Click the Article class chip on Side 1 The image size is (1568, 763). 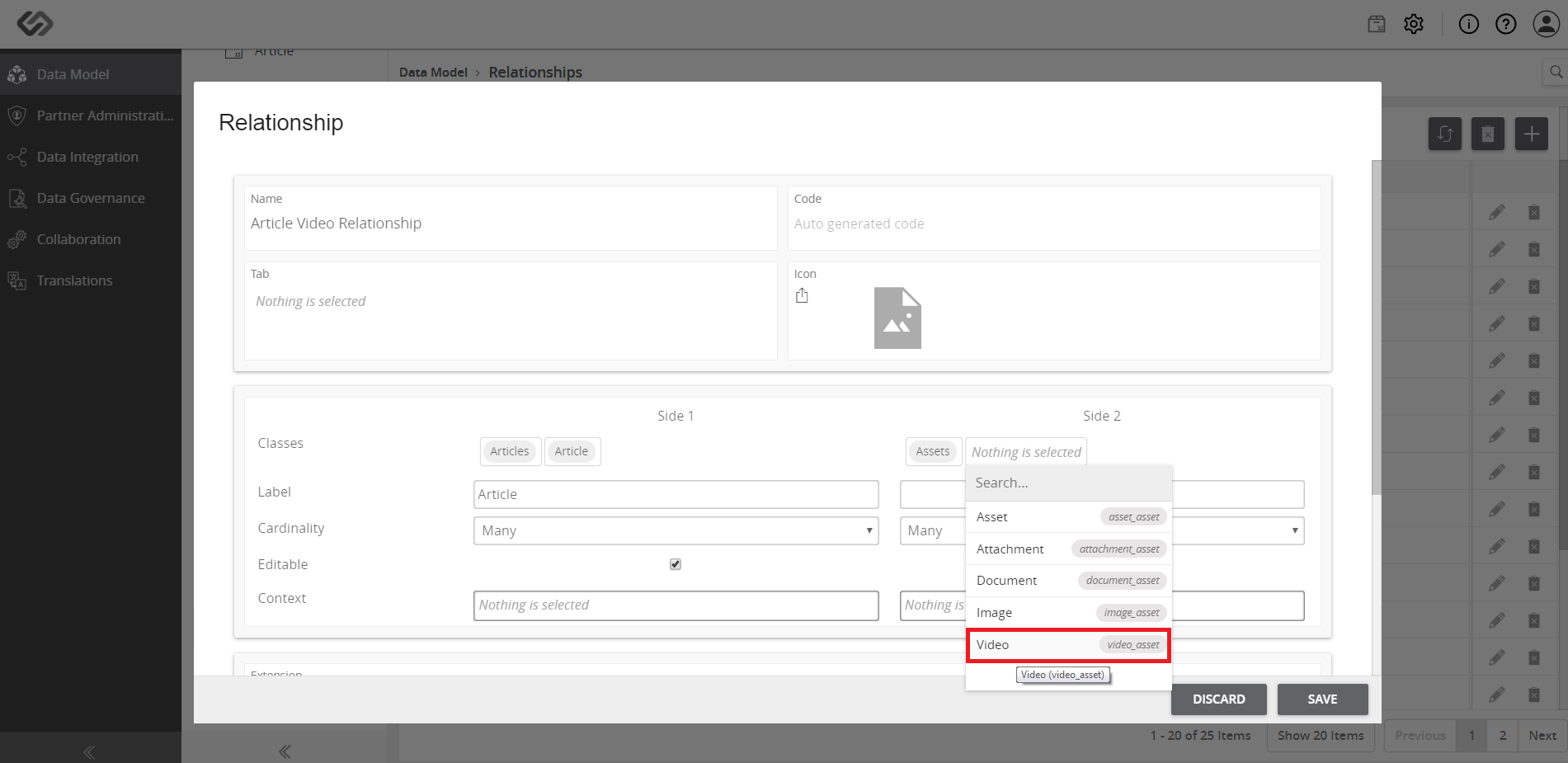[572, 451]
